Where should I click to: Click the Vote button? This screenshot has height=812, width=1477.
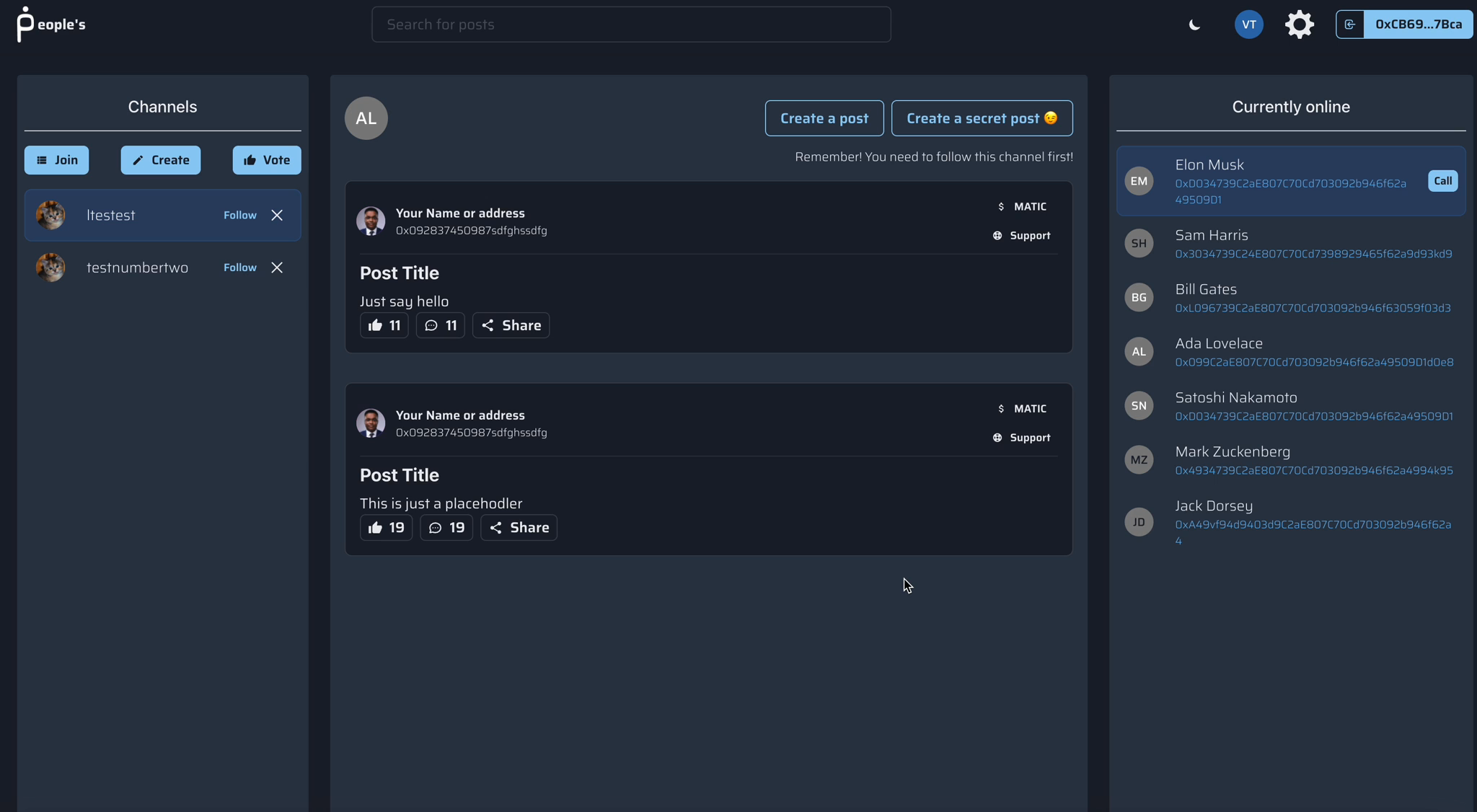click(x=267, y=160)
